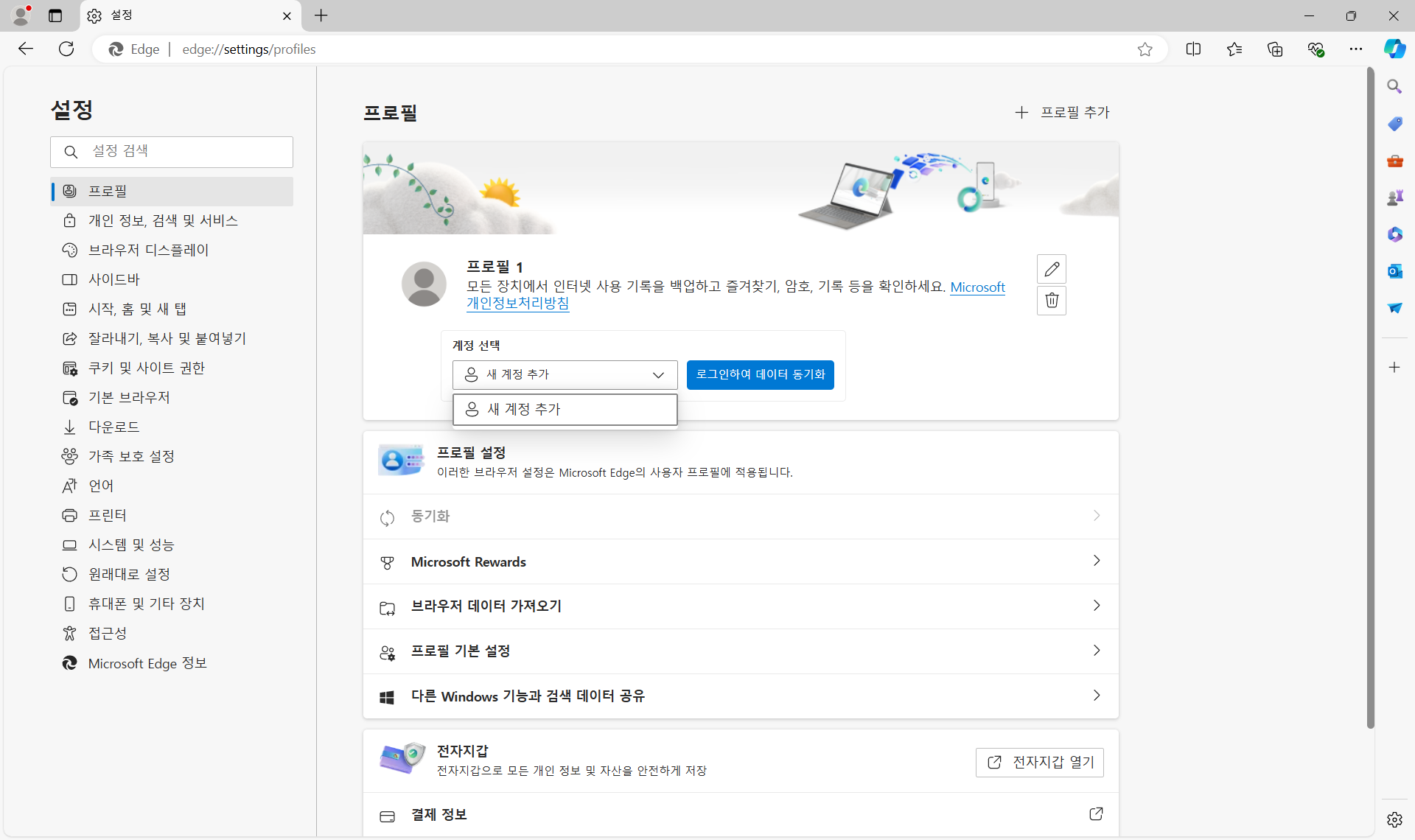This screenshot has width=1415, height=840.
Task: Open 쿠키 및 사이트 권한 settings menu
Action: click(146, 368)
